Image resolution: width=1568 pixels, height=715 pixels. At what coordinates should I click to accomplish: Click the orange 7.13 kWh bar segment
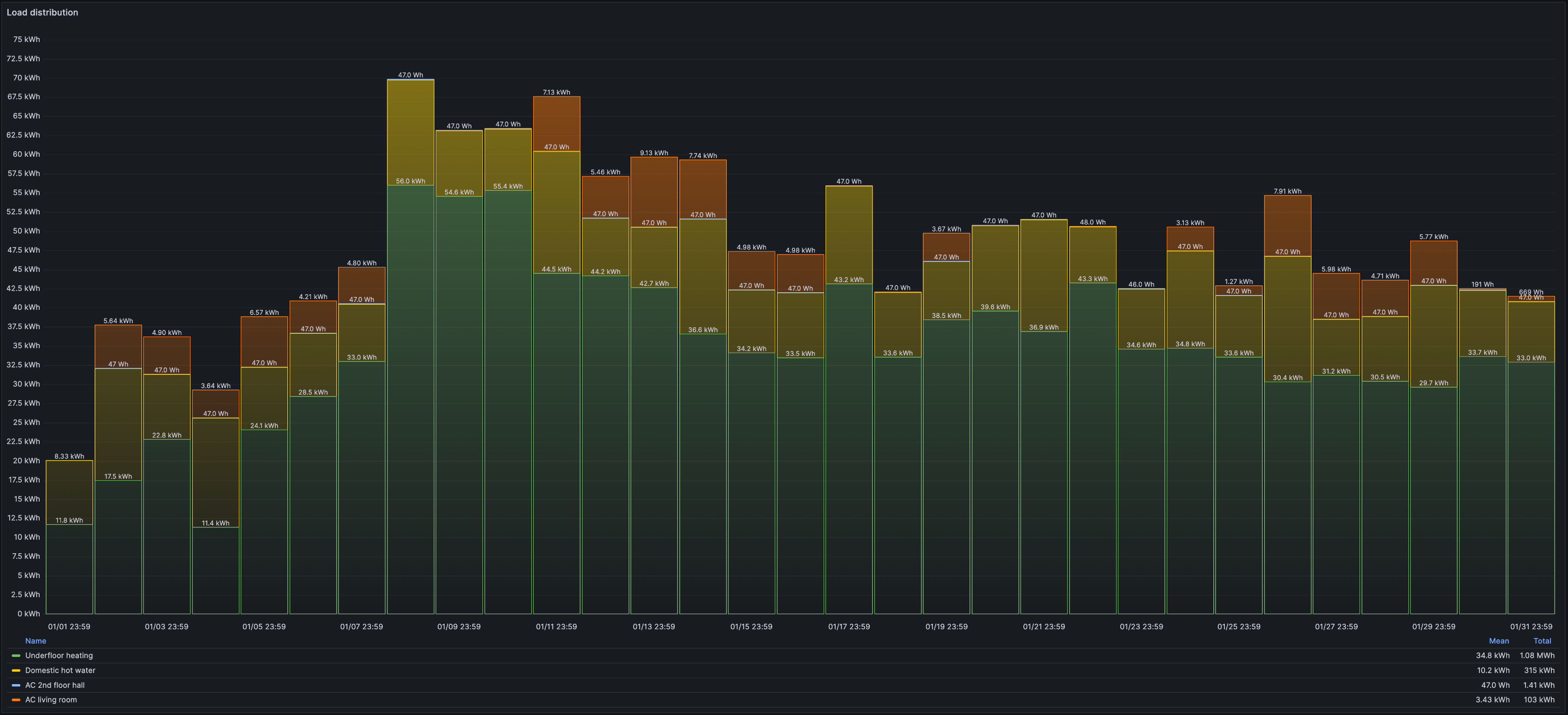[x=556, y=124]
